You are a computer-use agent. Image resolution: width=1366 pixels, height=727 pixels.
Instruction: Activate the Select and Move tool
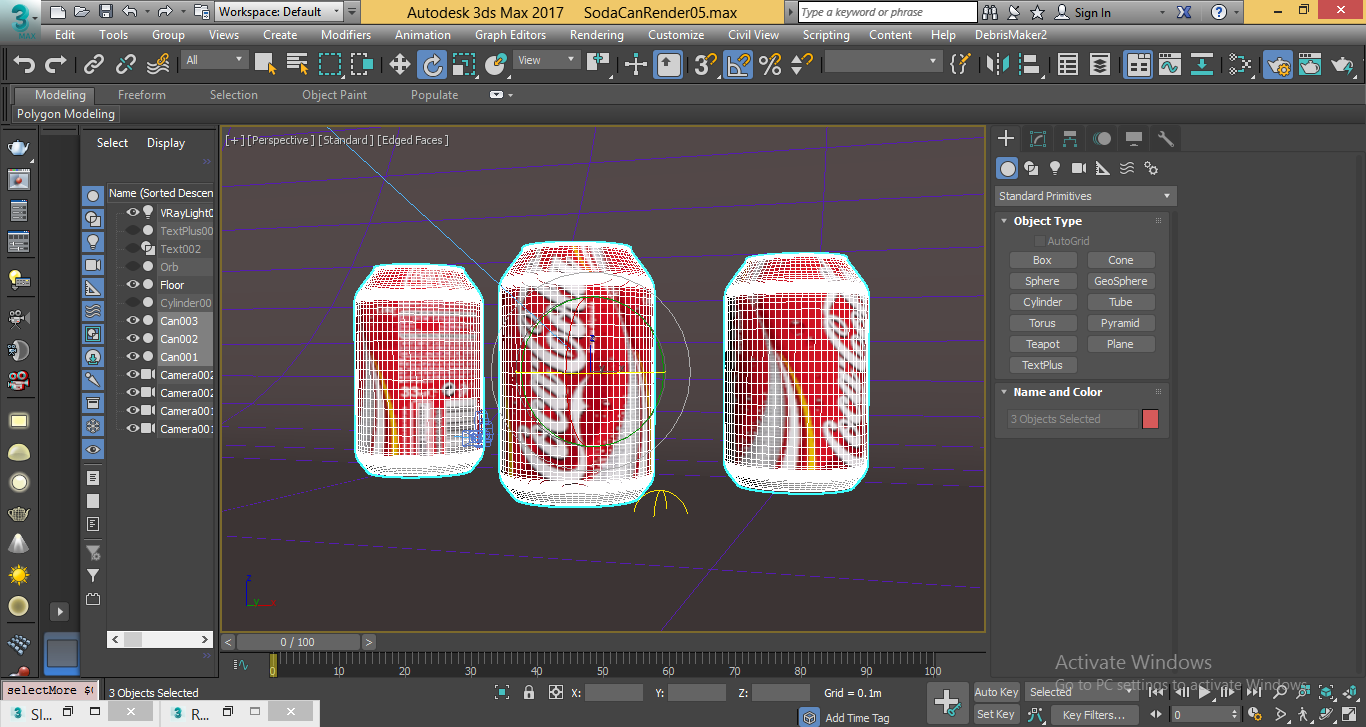(x=400, y=65)
